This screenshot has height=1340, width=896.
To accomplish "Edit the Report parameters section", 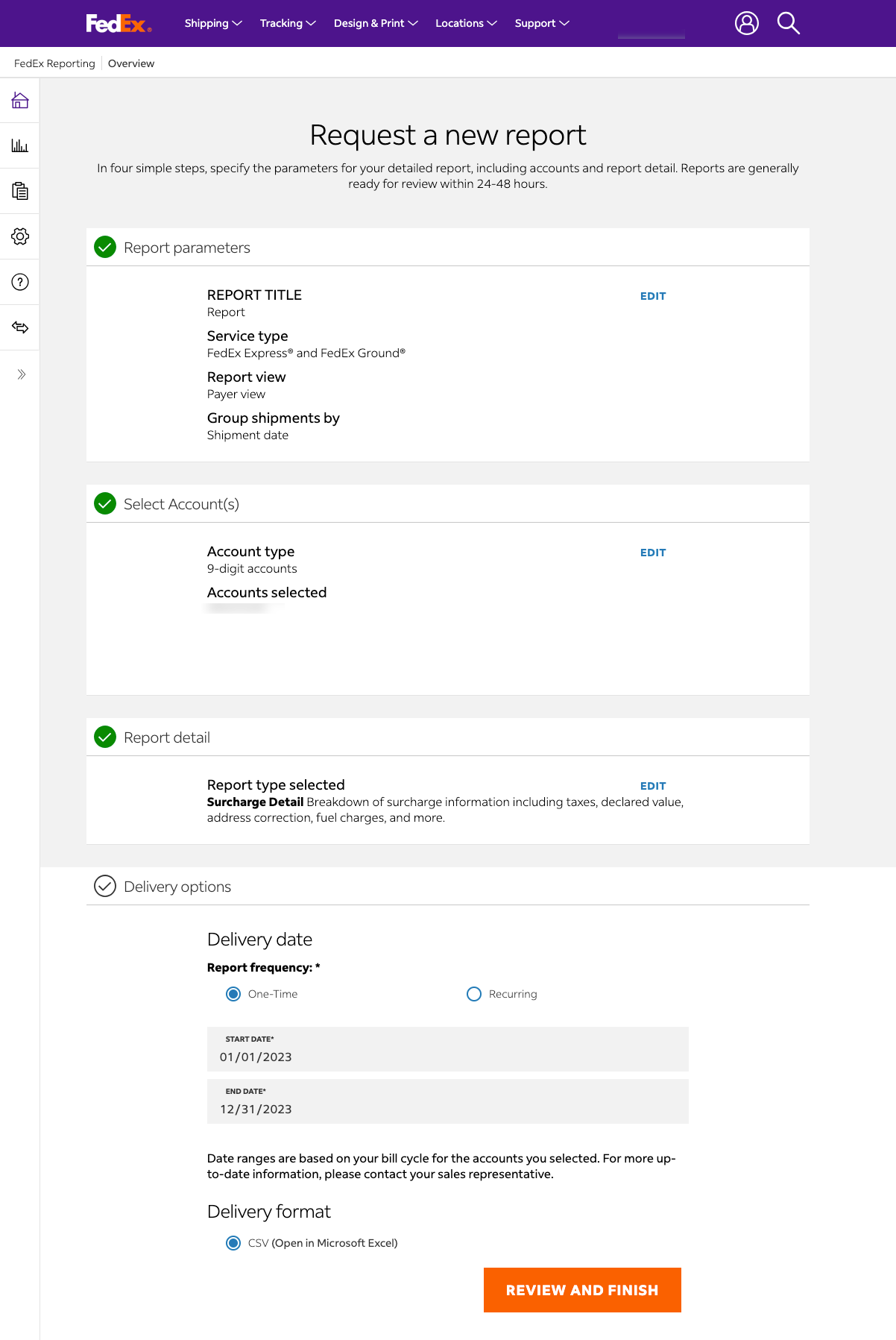I will pos(653,296).
